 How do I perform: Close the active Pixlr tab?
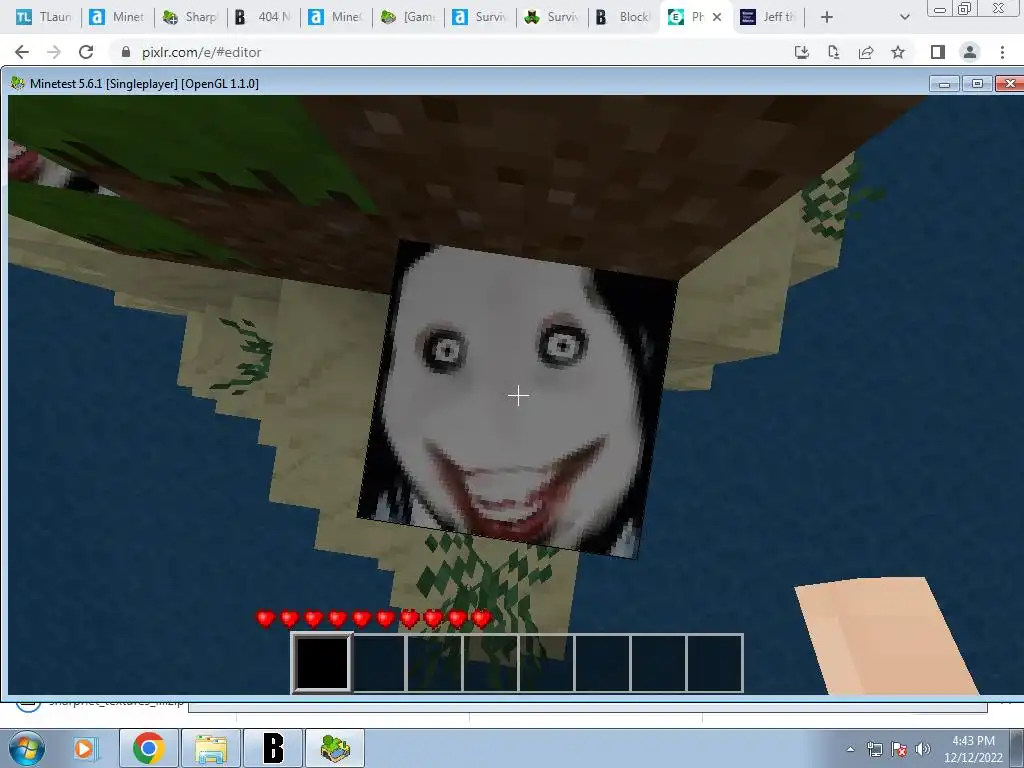717,17
